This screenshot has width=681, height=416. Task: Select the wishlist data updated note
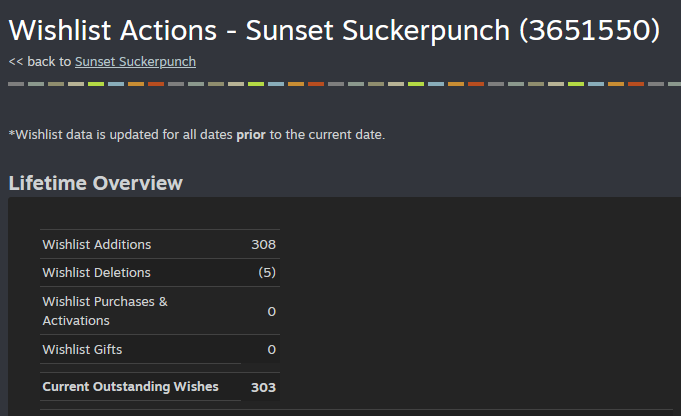[x=197, y=135]
